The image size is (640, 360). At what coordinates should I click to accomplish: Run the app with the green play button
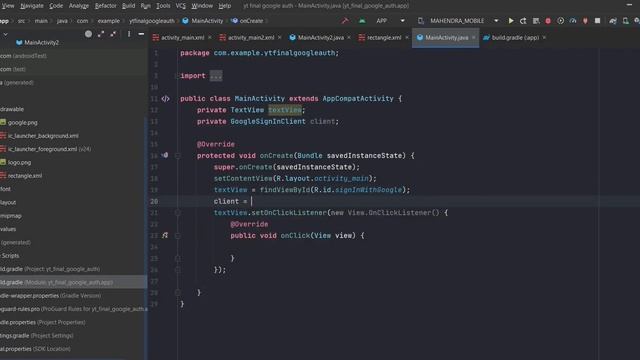(x=511, y=20)
